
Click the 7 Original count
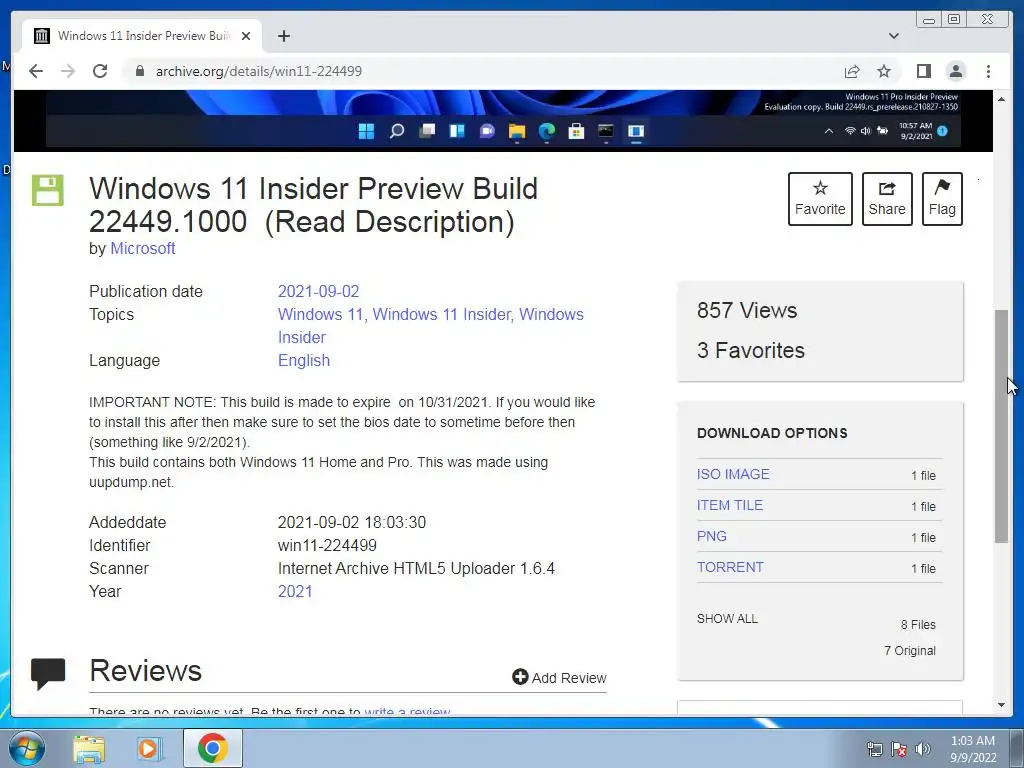[910, 650]
